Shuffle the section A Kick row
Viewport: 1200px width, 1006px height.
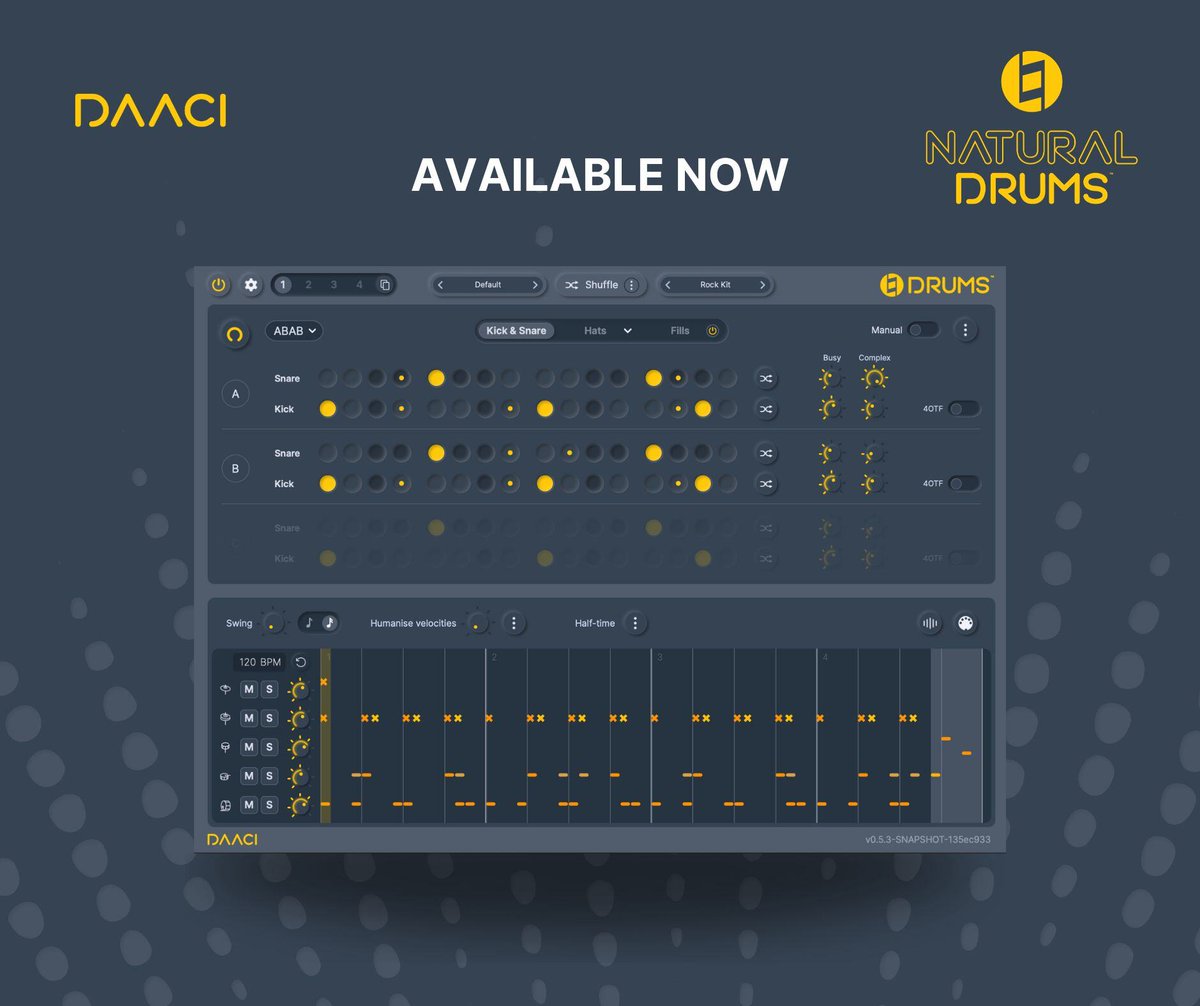click(x=766, y=409)
